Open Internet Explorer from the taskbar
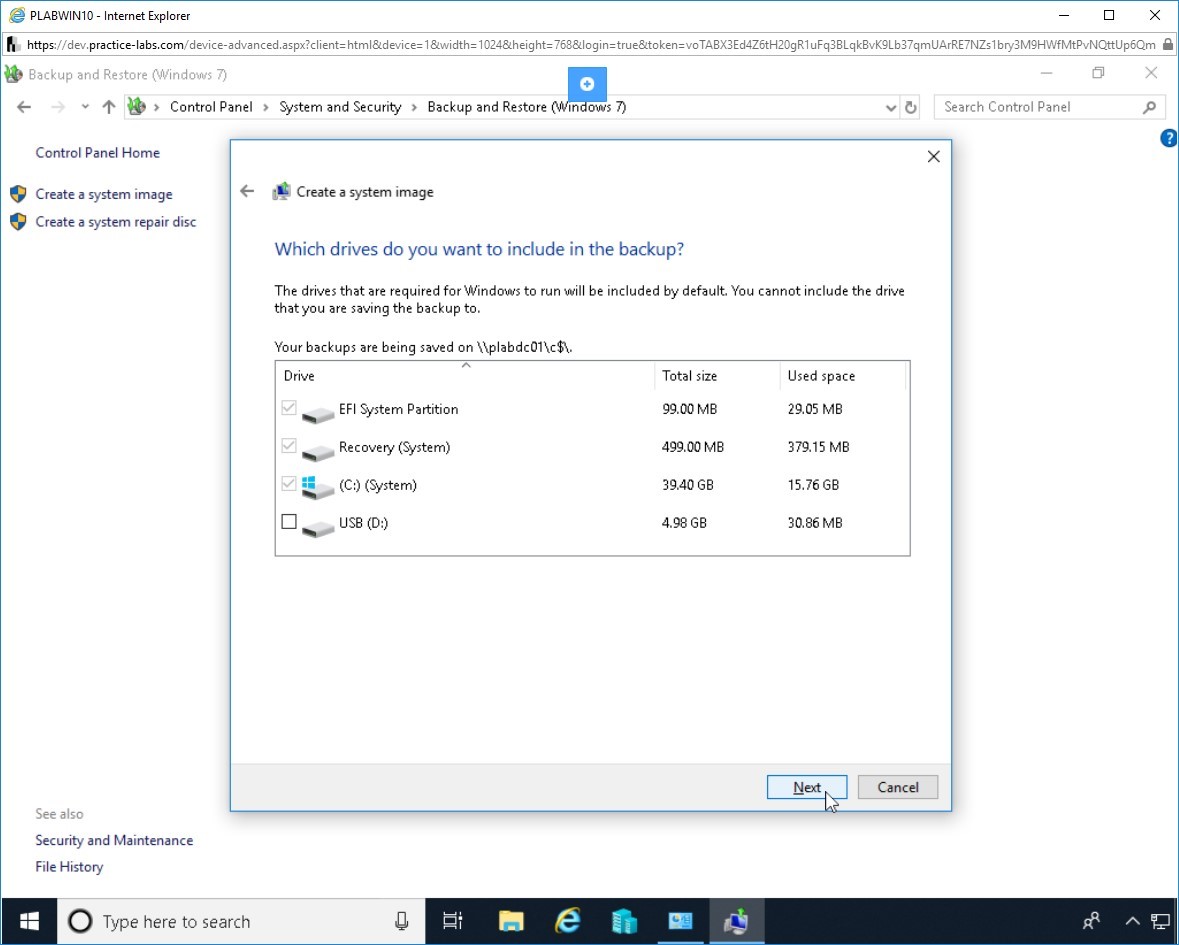This screenshot has height=945, width=1179. click(568, 921)
